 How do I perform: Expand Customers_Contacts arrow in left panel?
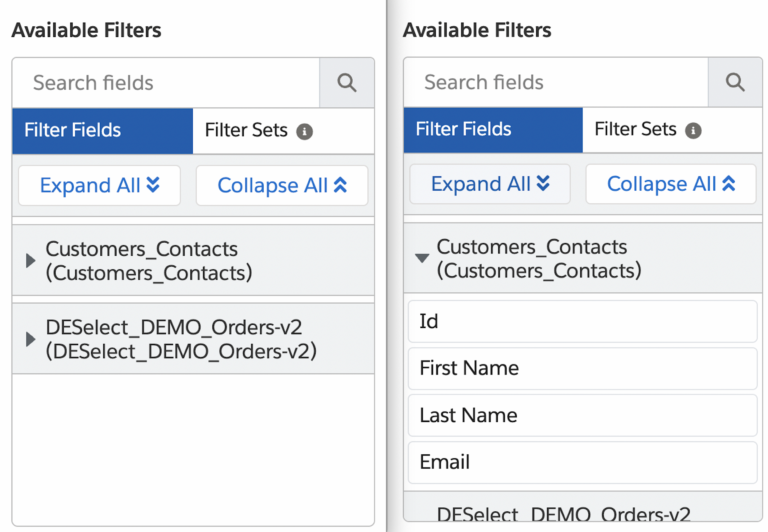tap(30, 261)
